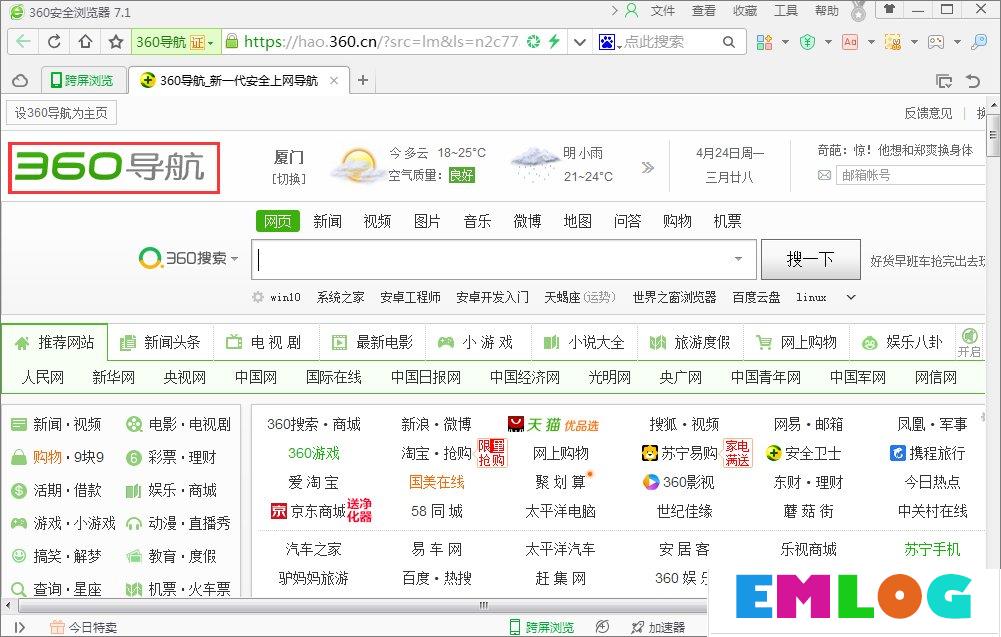Click the medal icon in title bar

[x=859, y=11]
